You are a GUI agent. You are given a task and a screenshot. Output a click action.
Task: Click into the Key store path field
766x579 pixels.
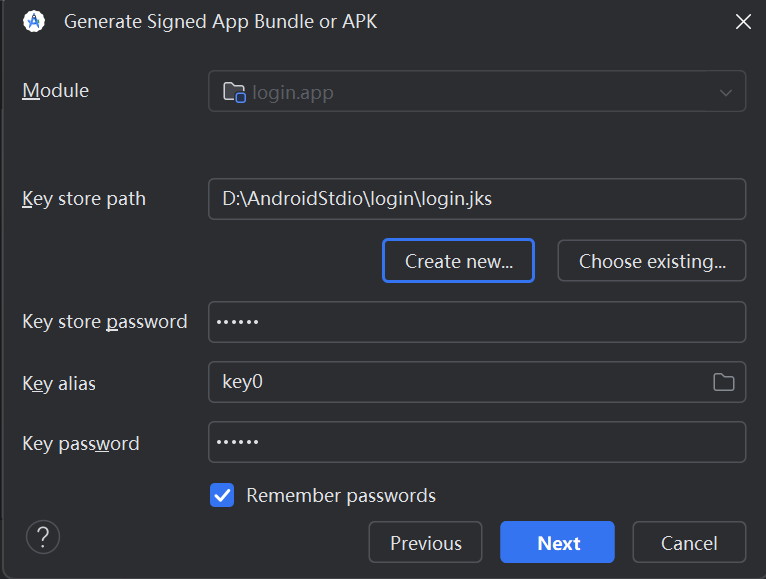pos(476,199)
